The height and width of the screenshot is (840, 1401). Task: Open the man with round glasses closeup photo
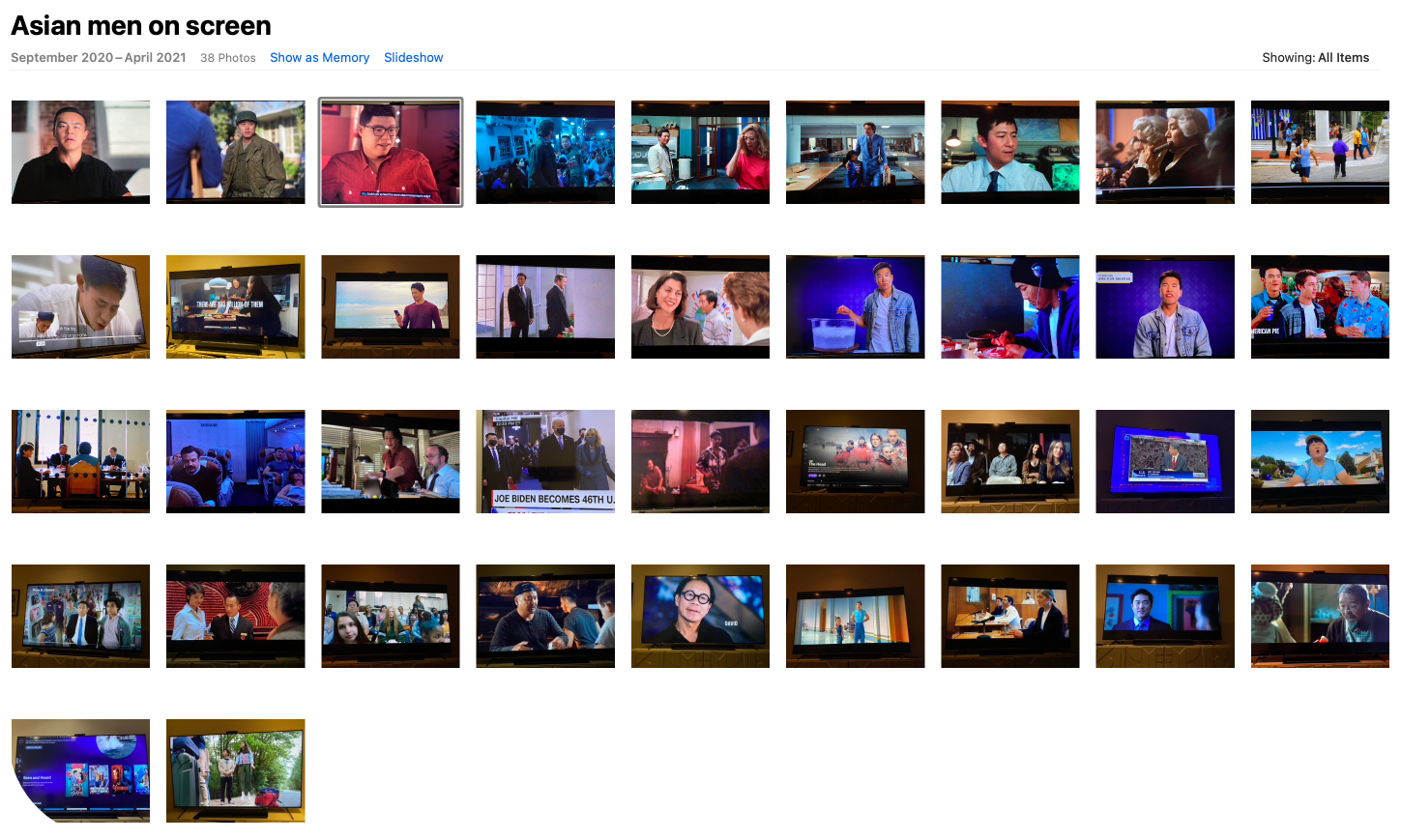(x=700, y=616)
